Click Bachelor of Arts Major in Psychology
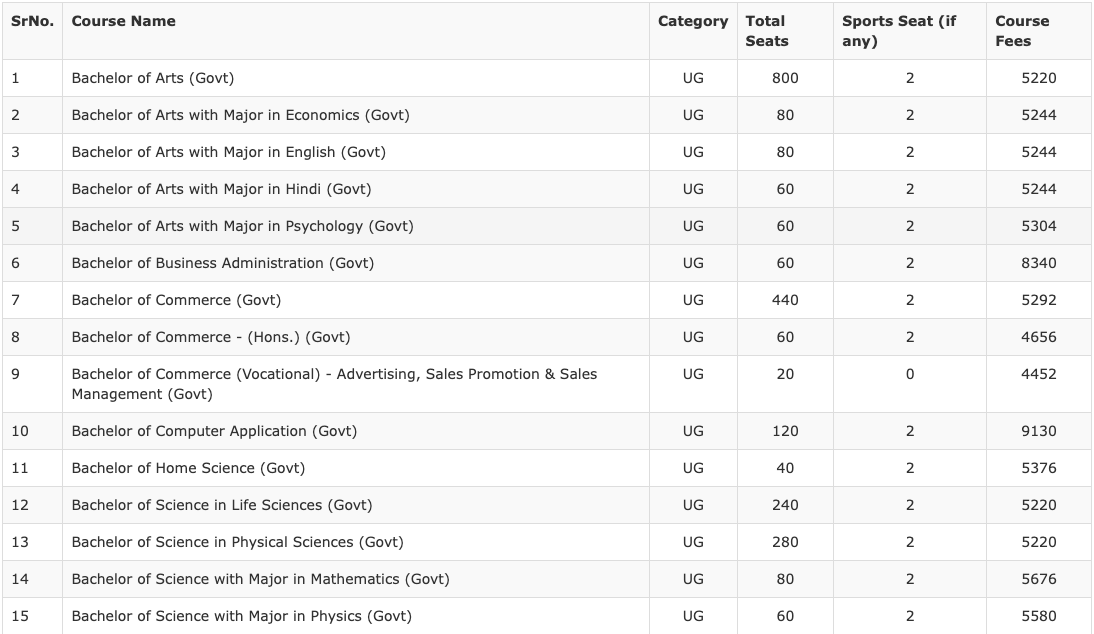The image size is (1094, 634). tap(242, 226)
